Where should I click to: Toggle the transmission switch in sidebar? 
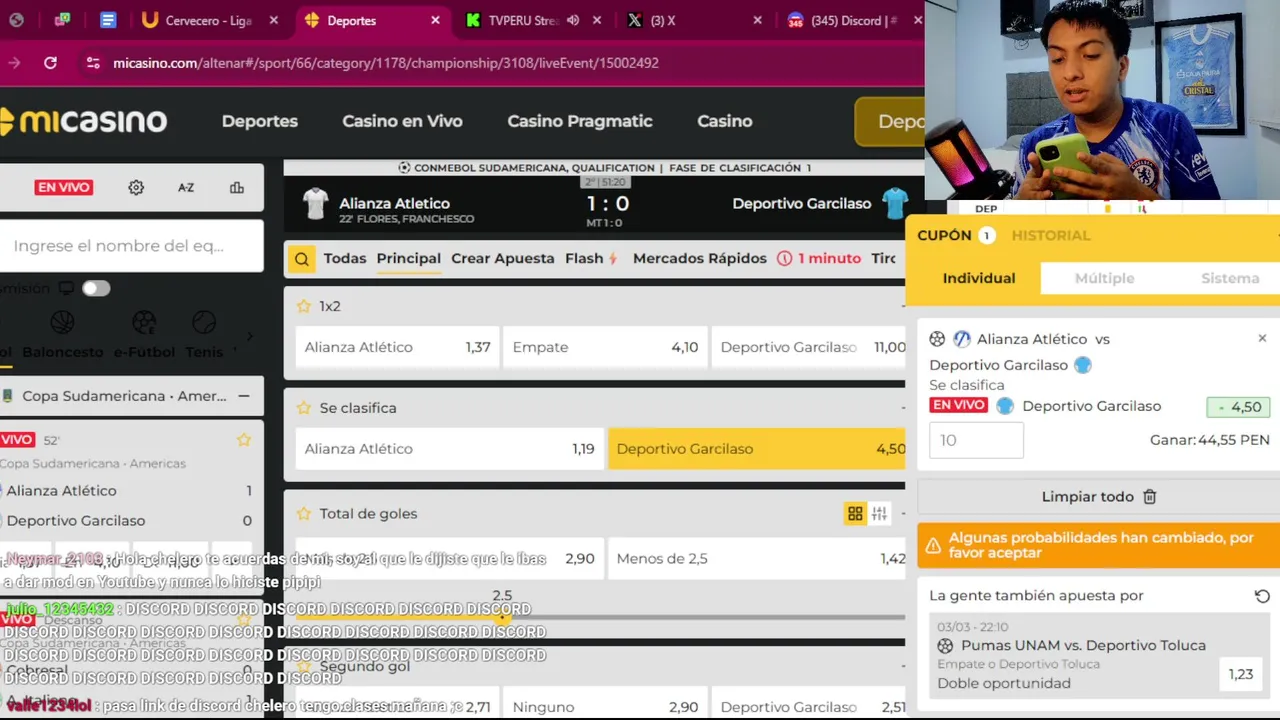pyautogui.click(x=96, y=288)
